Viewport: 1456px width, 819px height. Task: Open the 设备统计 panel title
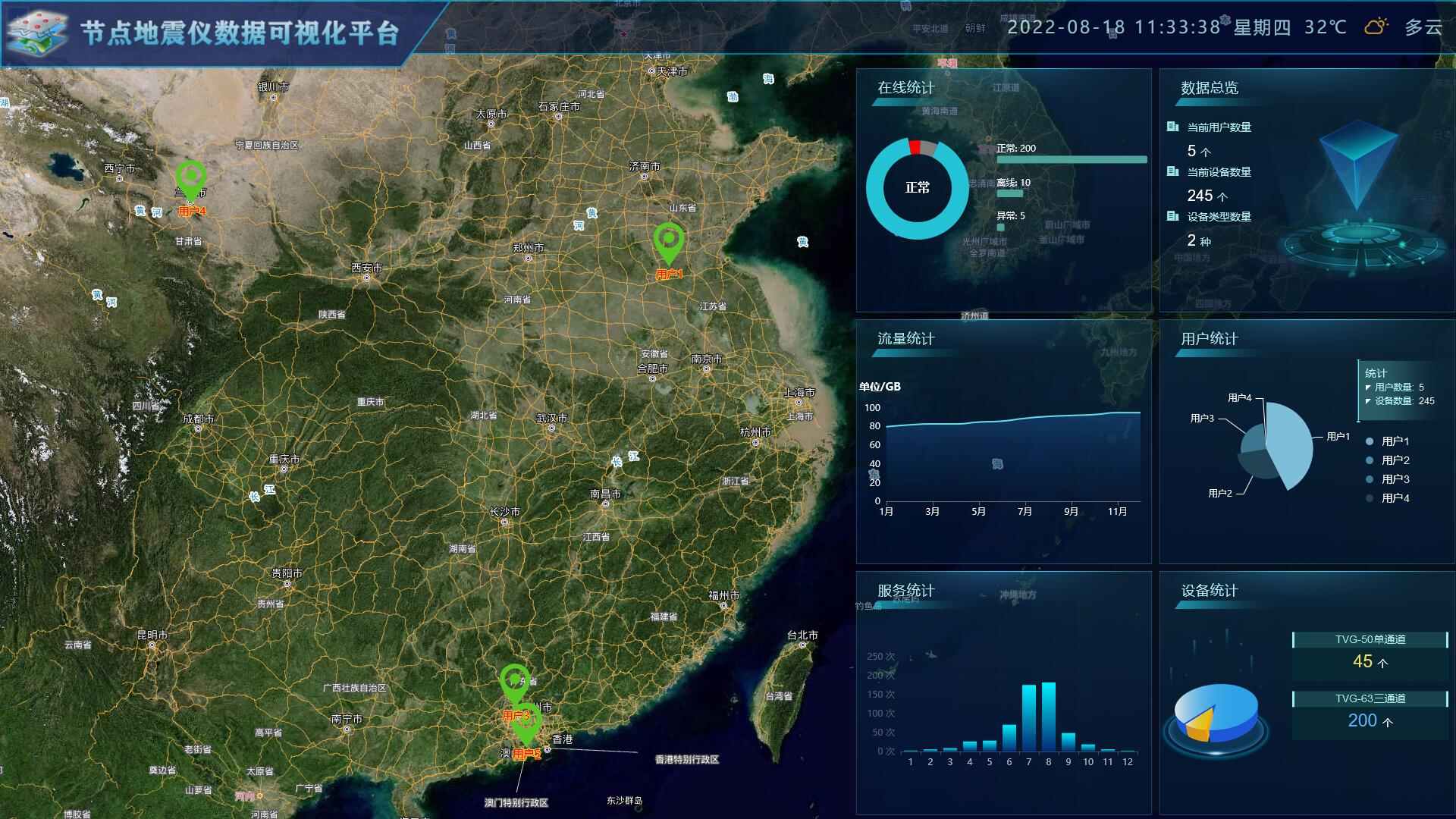tap(1209, 591)
